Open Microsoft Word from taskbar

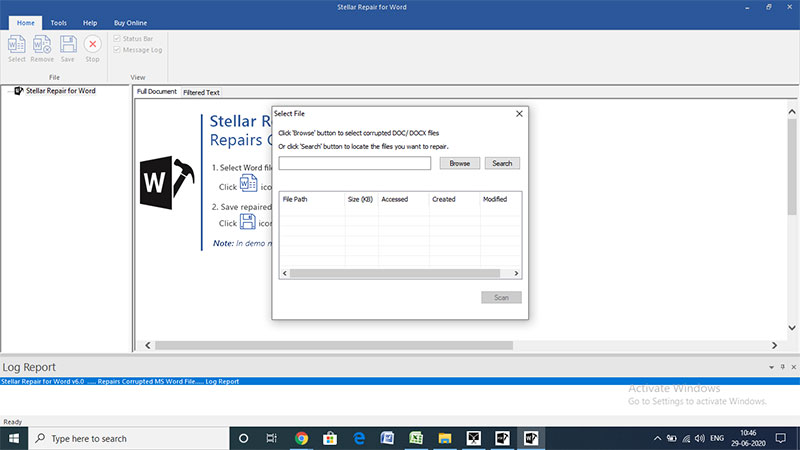click(x=387, y=438)
